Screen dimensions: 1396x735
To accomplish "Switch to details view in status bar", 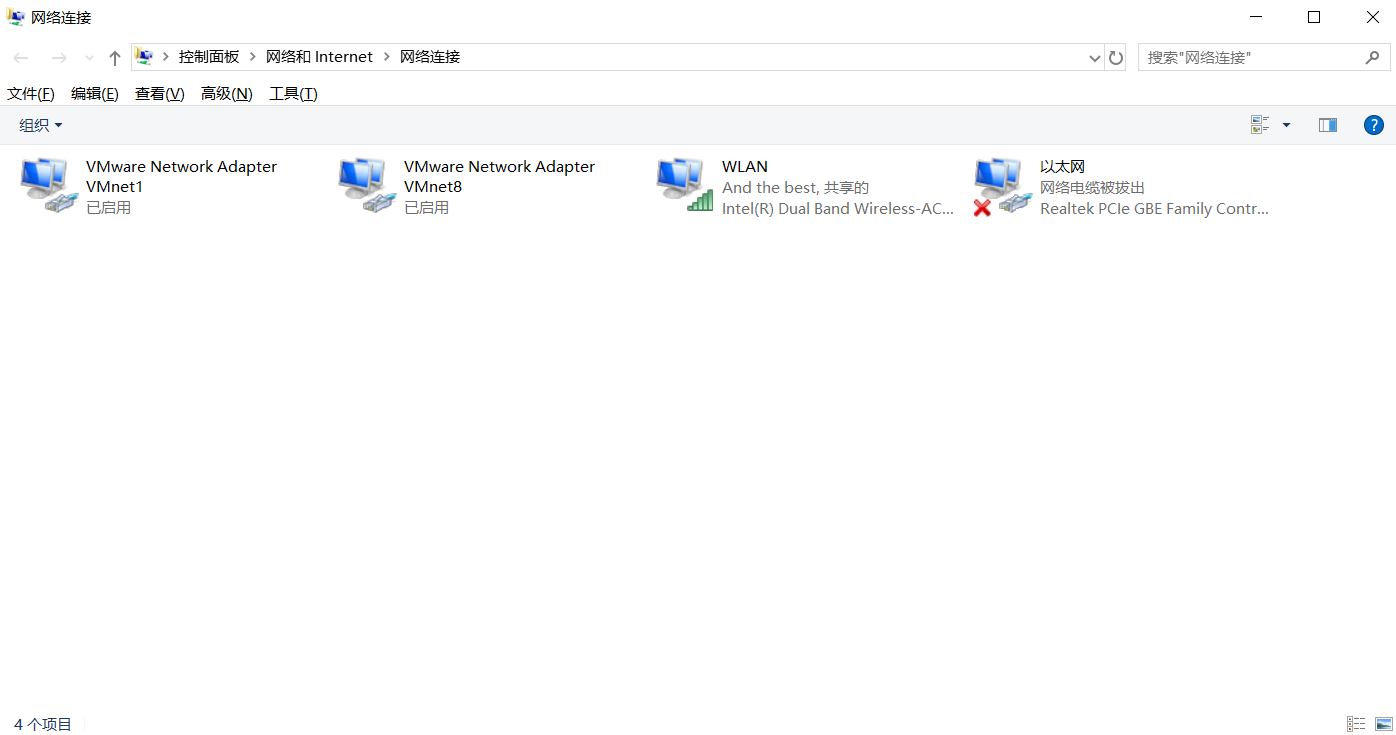I will click(1356, 724).
